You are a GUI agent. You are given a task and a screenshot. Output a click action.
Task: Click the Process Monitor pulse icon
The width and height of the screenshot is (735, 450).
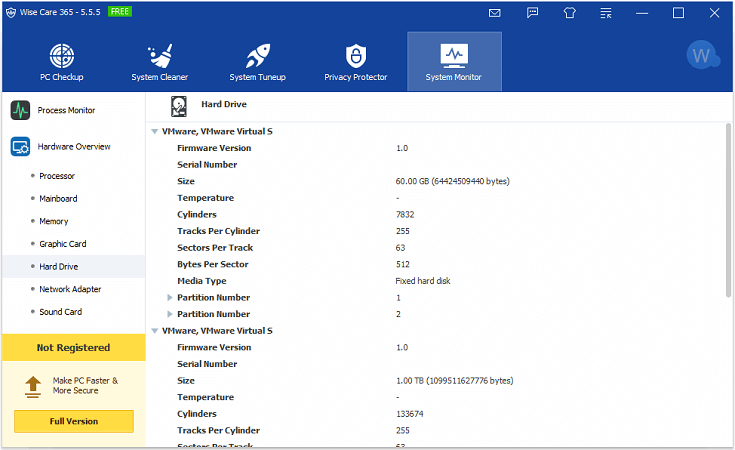20,111
